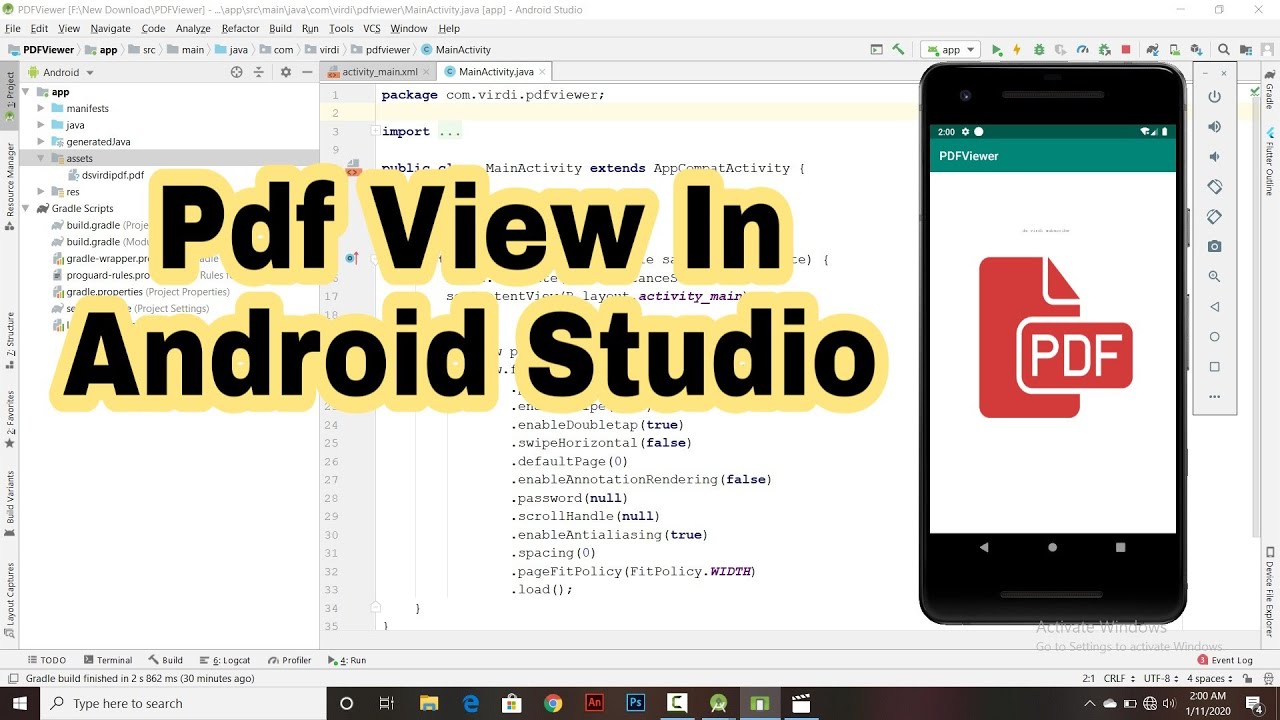Open the profiler gauge icon in toolbar
Screen dimensions: 1280x720
[x=1082, y=50]
